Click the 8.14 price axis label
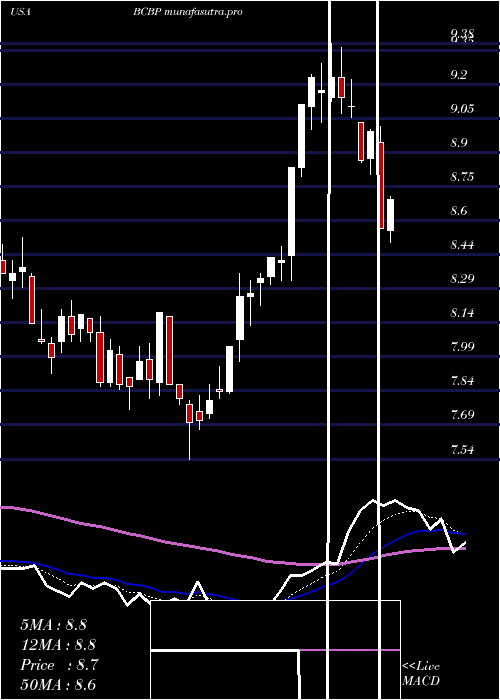 [x=462, y=312]
